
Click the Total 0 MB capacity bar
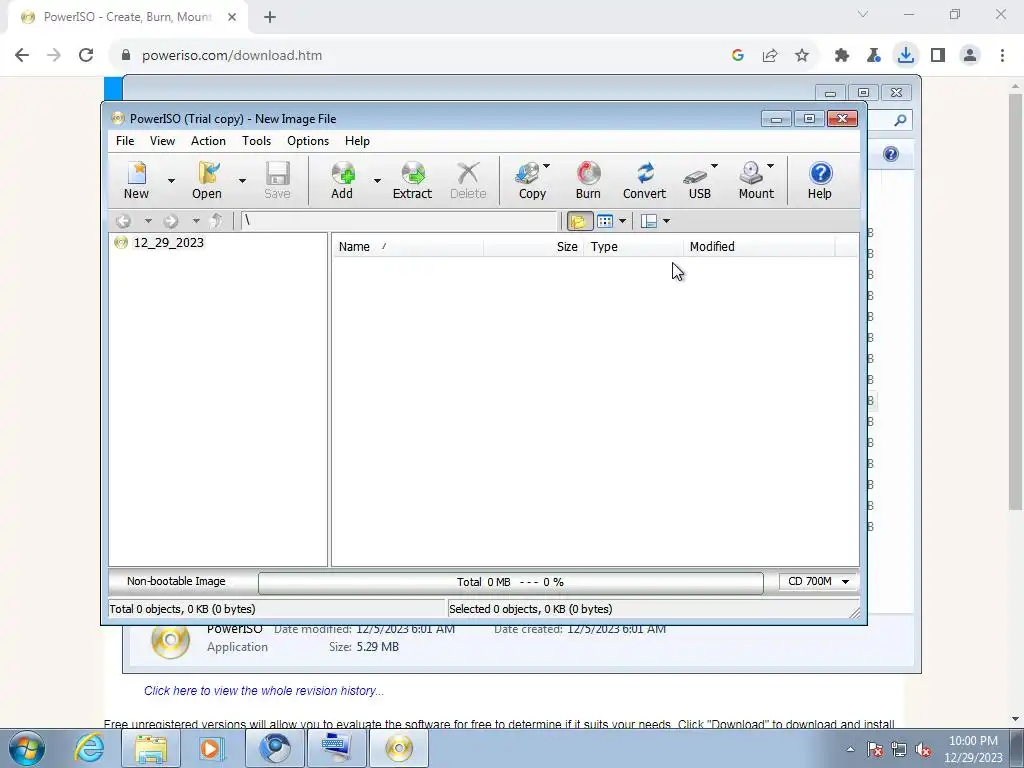tap(510, 582)
